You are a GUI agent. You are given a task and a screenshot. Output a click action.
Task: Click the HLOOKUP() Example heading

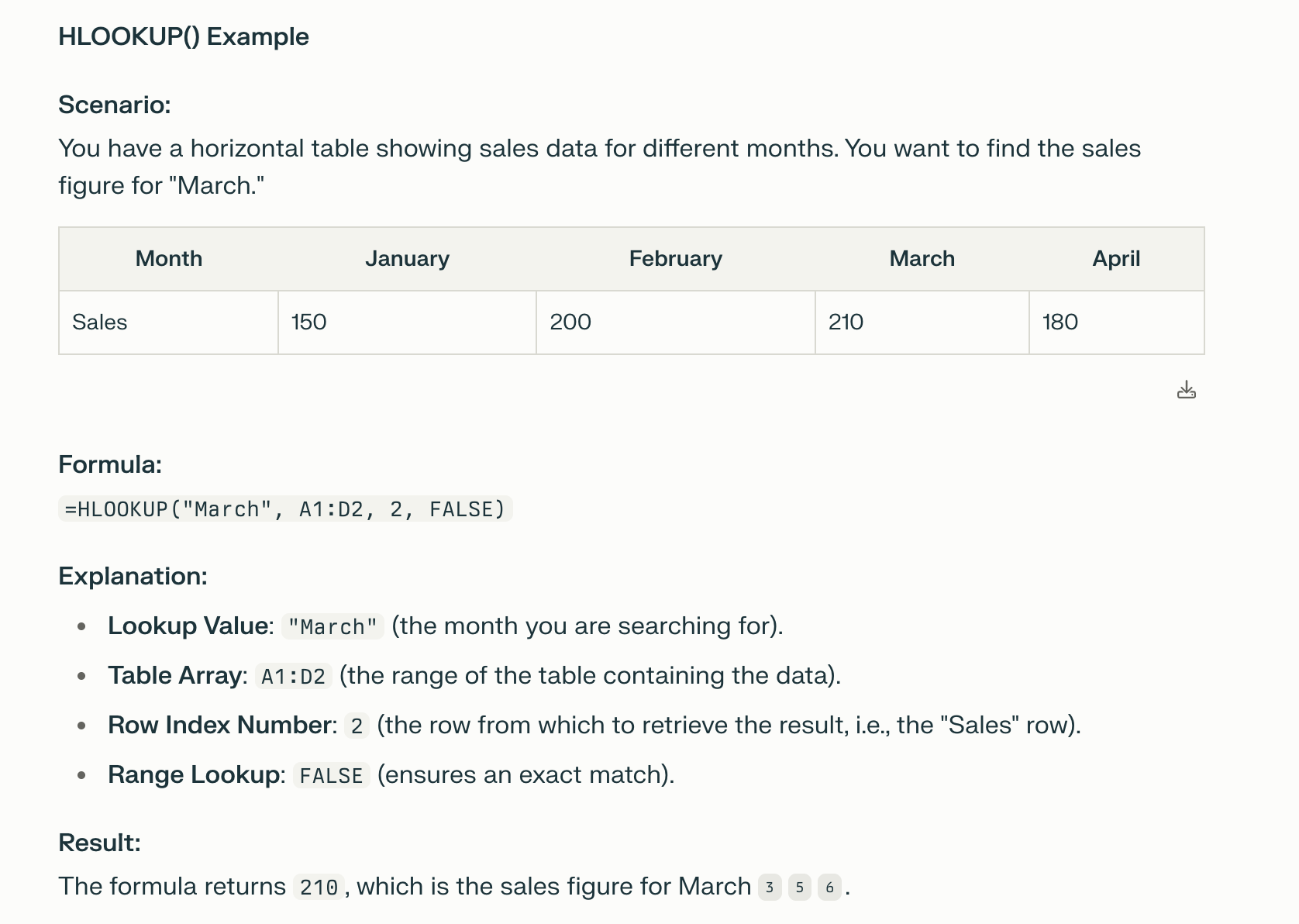pyautogui.click(x=184, y=36)
